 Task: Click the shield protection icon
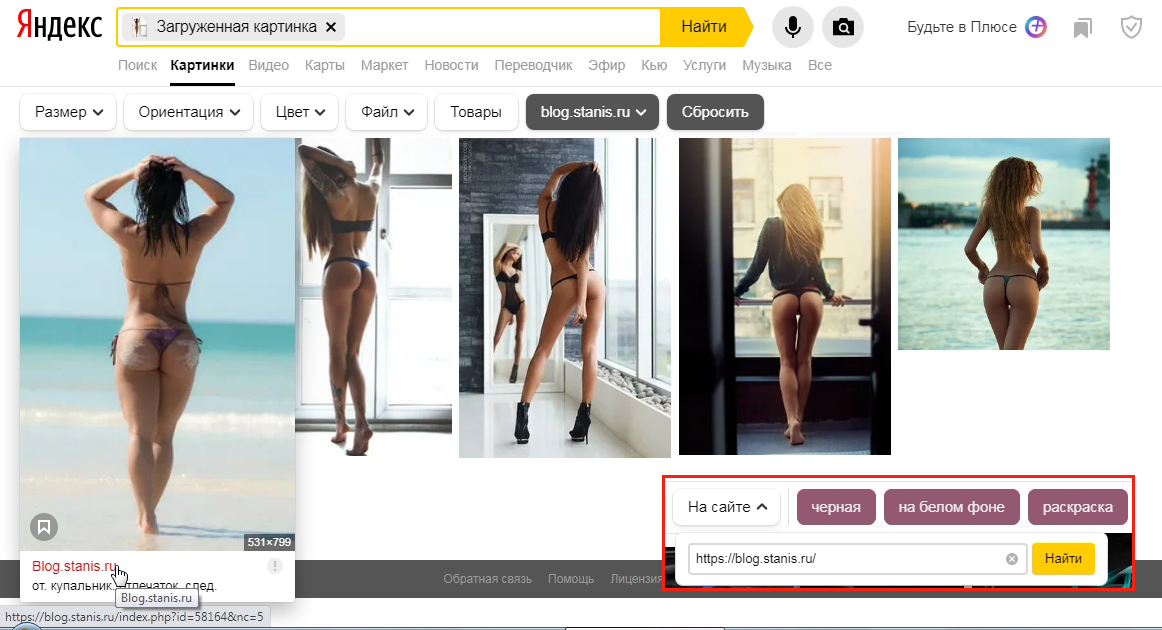[1131, 27]
